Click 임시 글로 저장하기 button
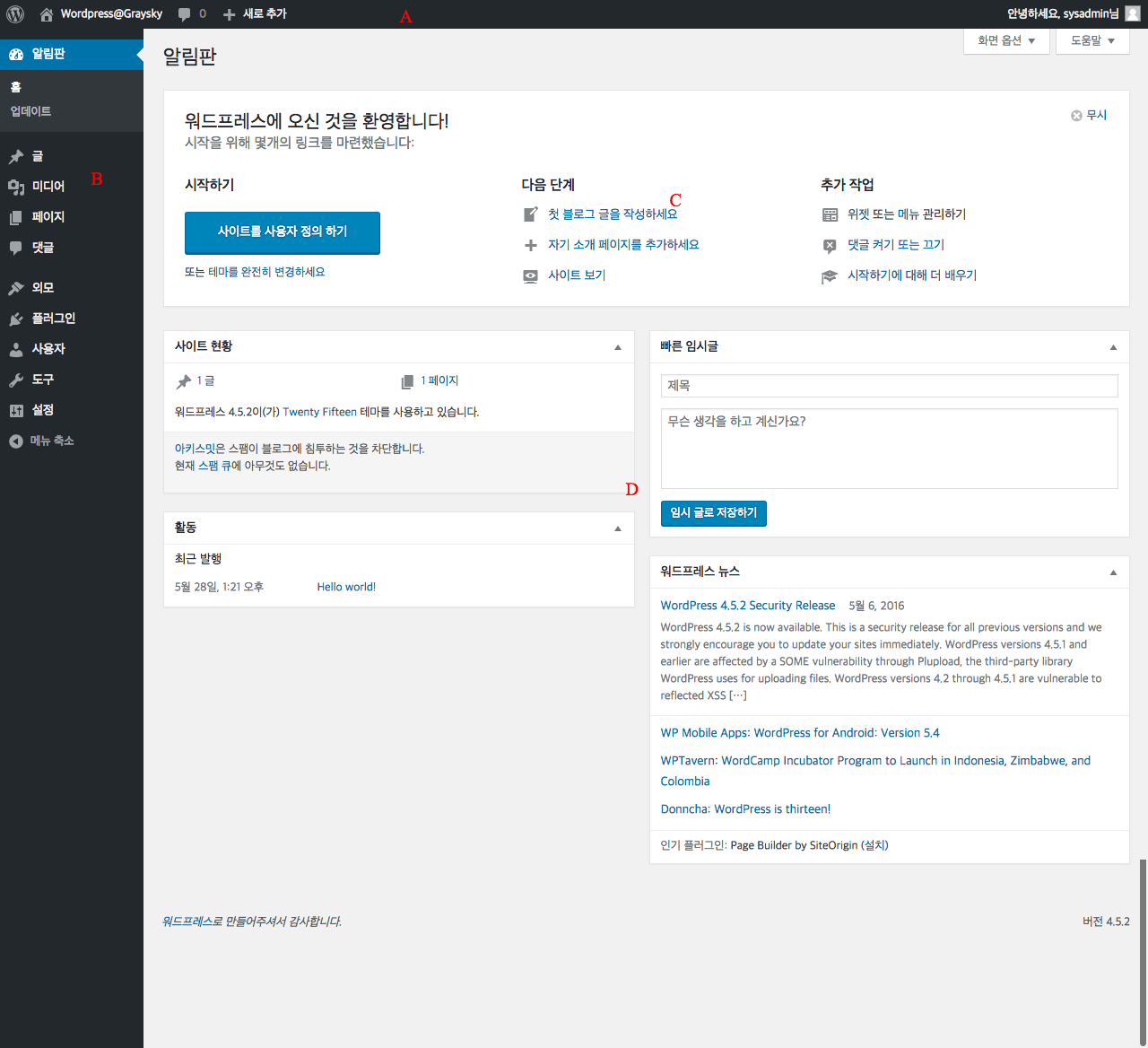This screenshot has width=1148, height=1048. (714, 513)
